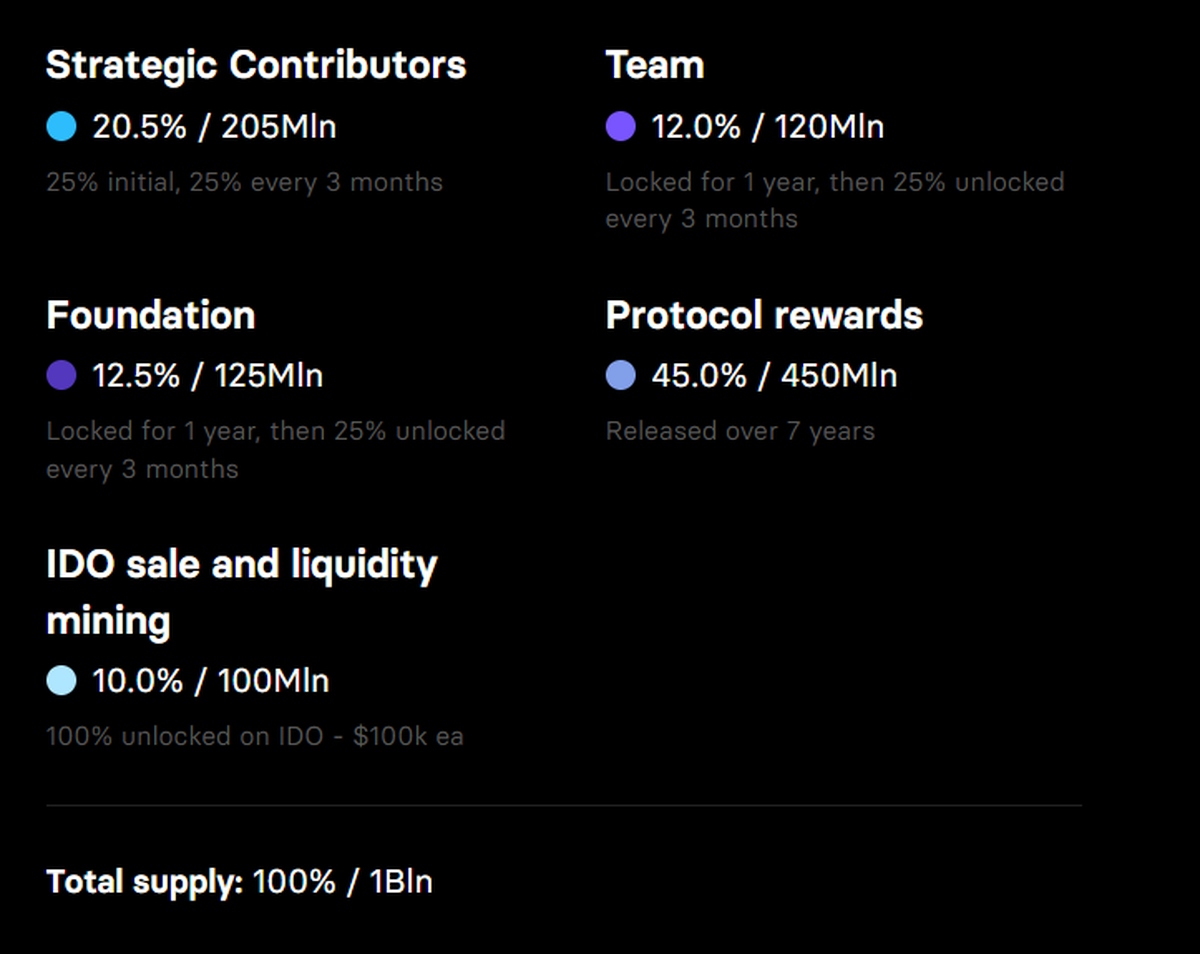
Task: Click the 45.0% / 450Mln allocation value
Action: 774,376
